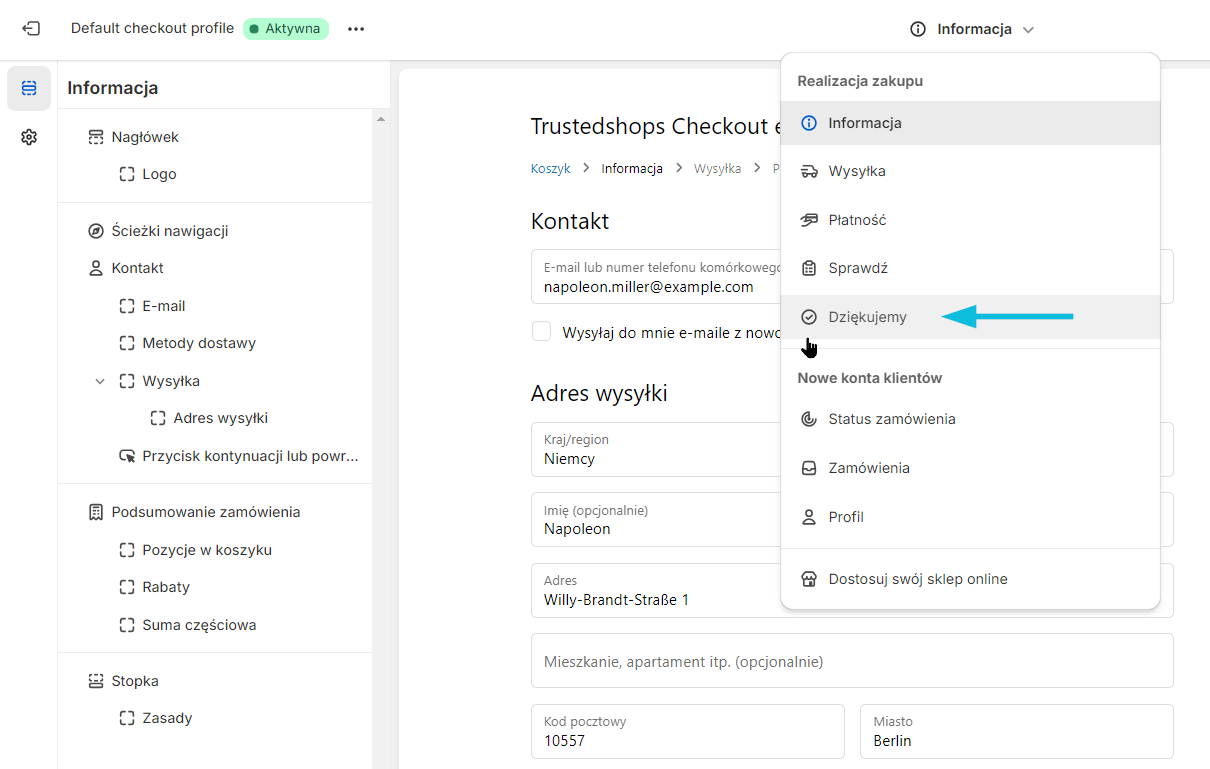Image resolution: width=1210 pixels, height=769 pixels.
Task: Choose Status zamówienia in the menu
Action: (891, 419)
